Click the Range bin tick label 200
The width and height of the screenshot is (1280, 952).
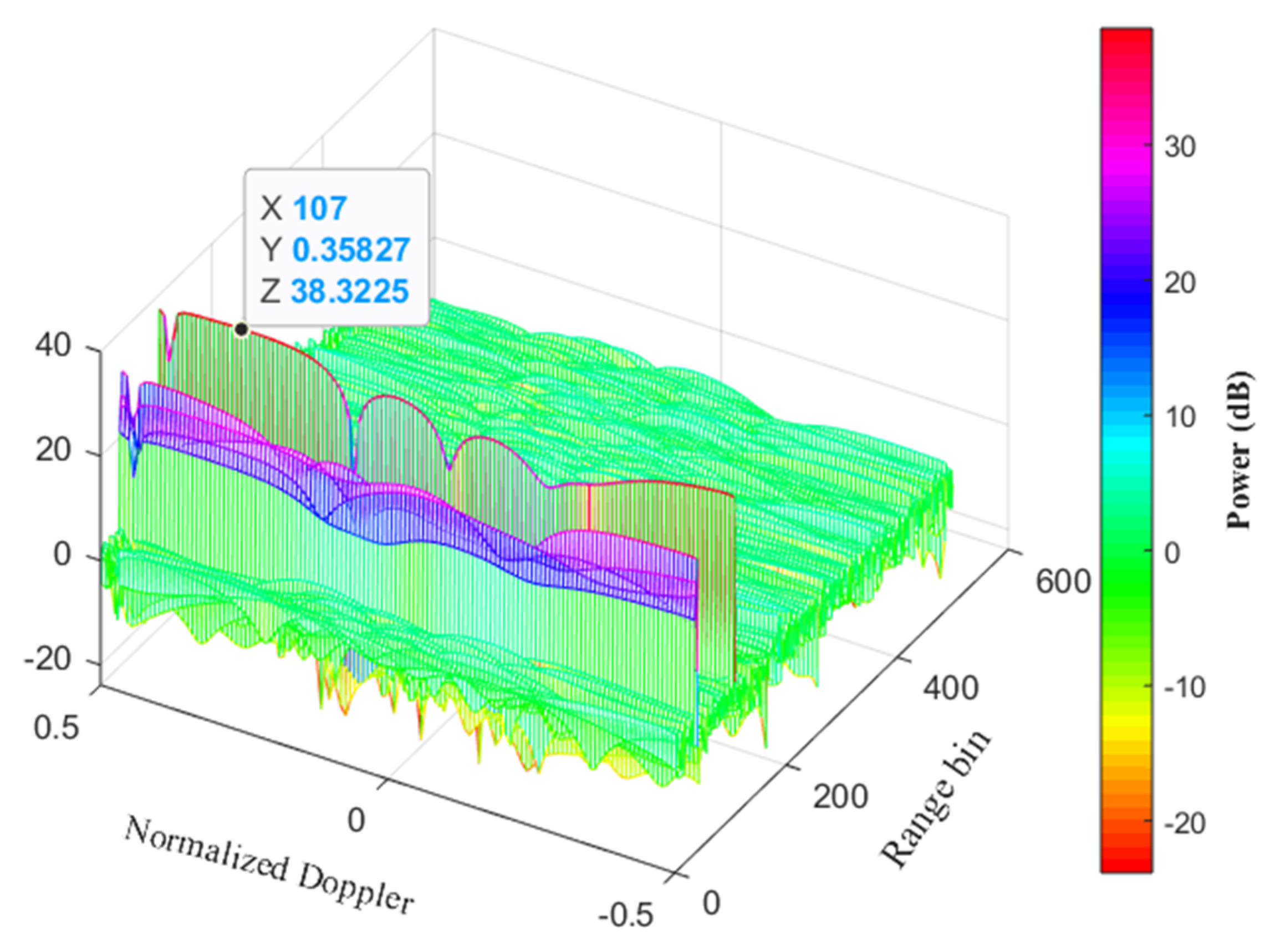coord(840,797)
